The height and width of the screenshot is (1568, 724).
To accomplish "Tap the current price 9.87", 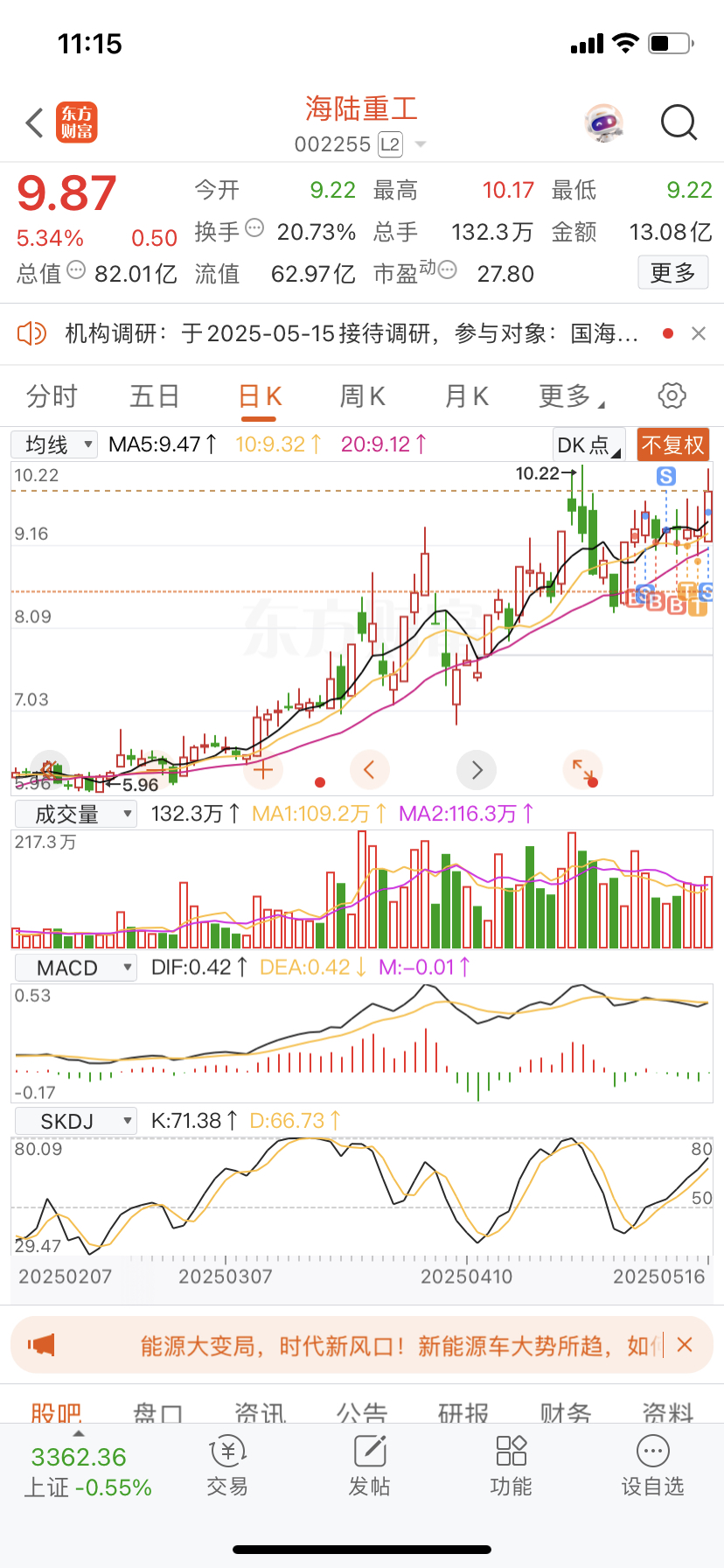I will (x=66, y=193).
